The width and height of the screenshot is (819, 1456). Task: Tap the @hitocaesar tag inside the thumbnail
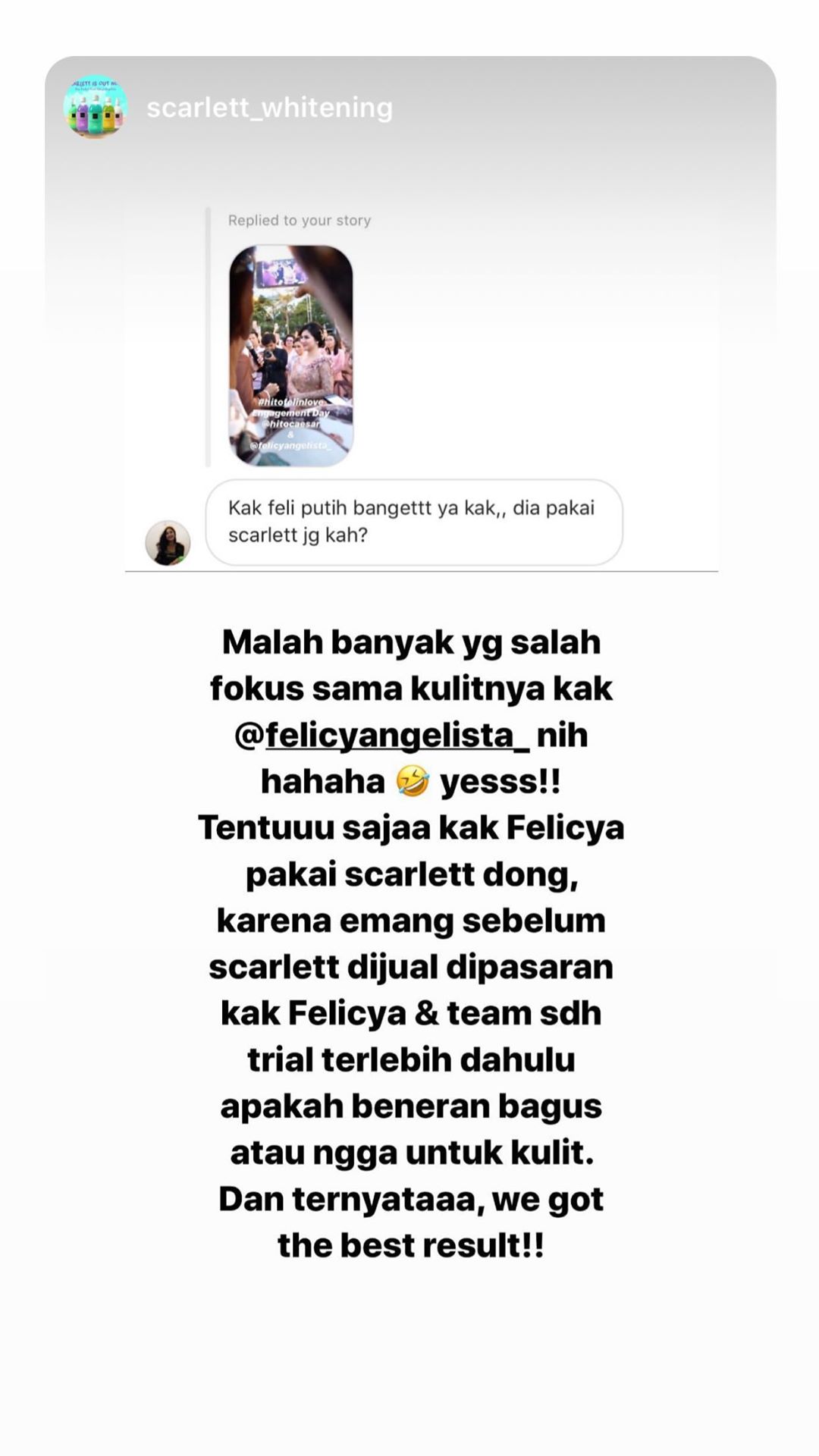[291, 424]
